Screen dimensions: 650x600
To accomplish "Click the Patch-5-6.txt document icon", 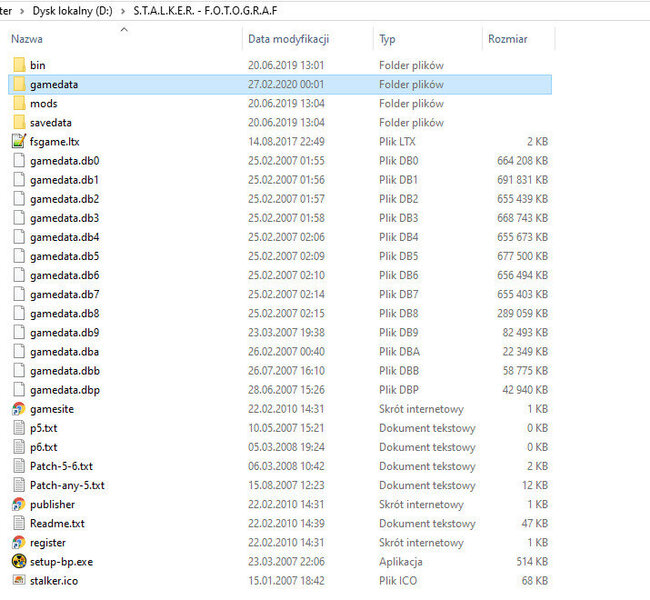I will (x=19, y=466).
